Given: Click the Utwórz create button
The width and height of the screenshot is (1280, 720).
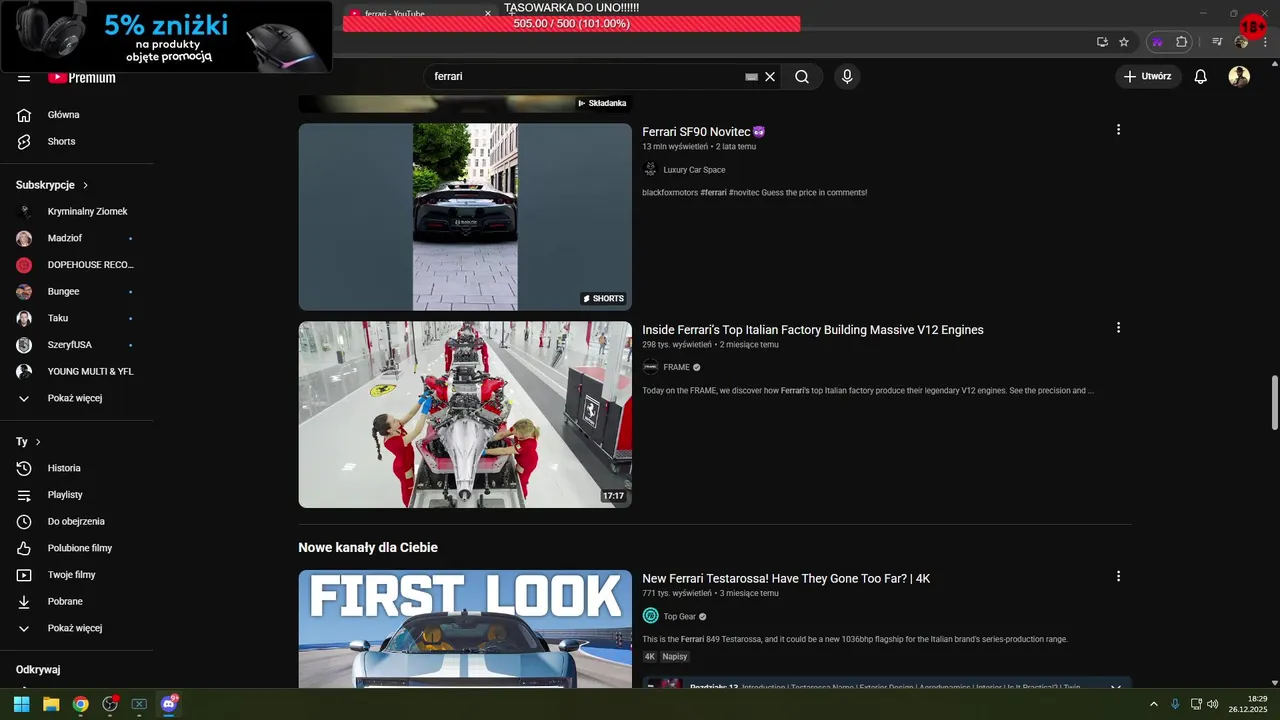Looking at the screenshot, I should [x=1148, y=77].
